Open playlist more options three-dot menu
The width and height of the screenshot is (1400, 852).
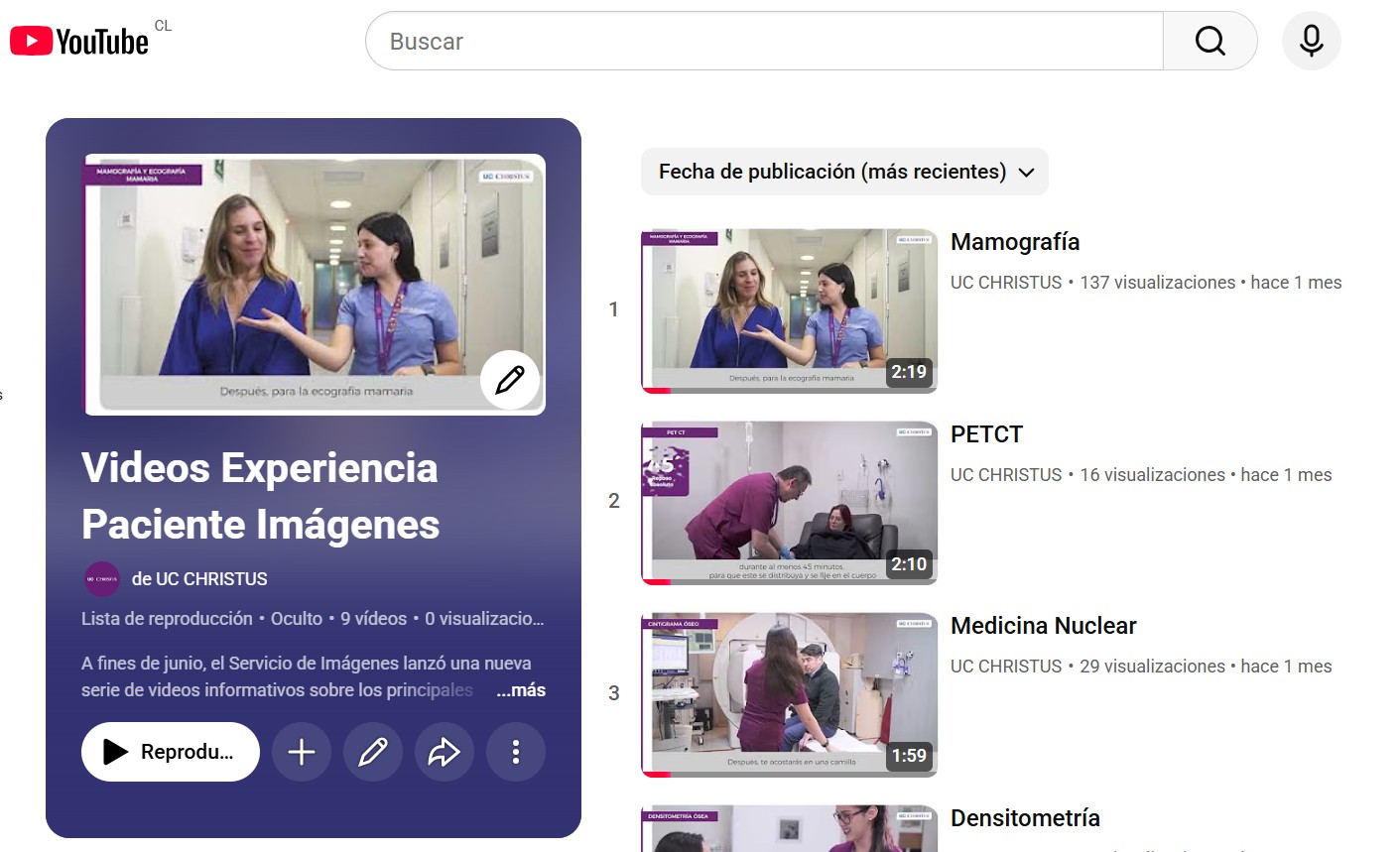[x=516, y=752]
